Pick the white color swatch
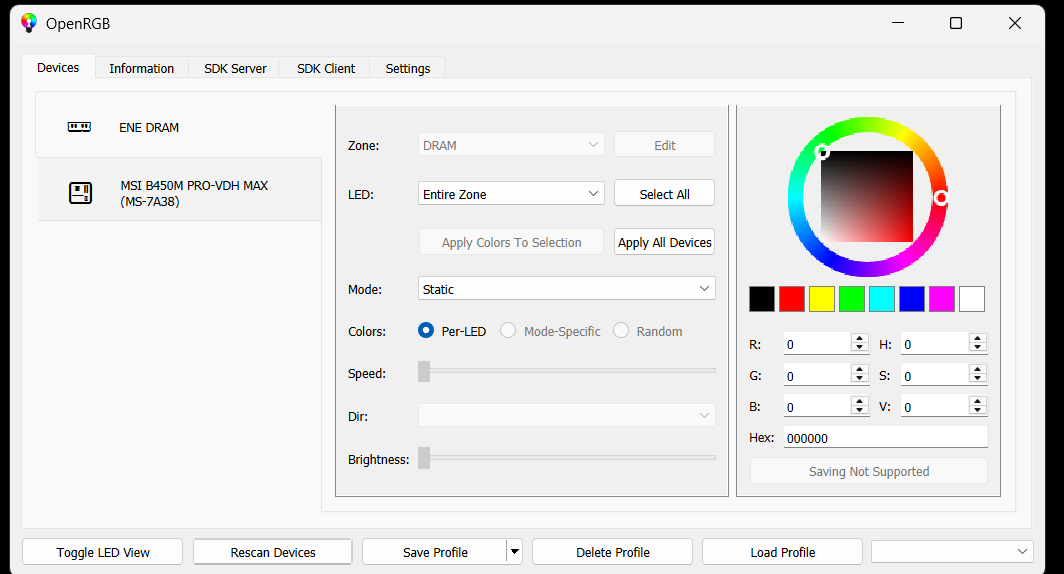1064x574 pixels. [x=972, y=299]
